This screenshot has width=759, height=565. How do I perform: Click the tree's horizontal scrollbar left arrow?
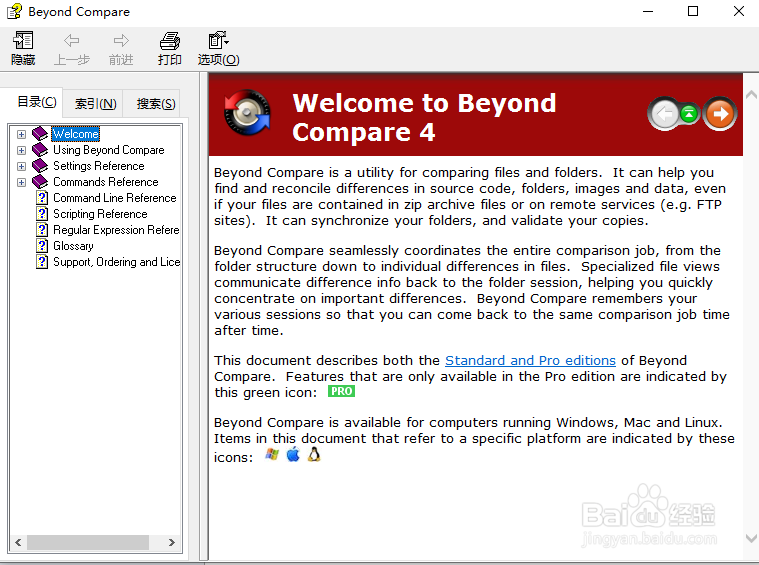click(18, 542)
